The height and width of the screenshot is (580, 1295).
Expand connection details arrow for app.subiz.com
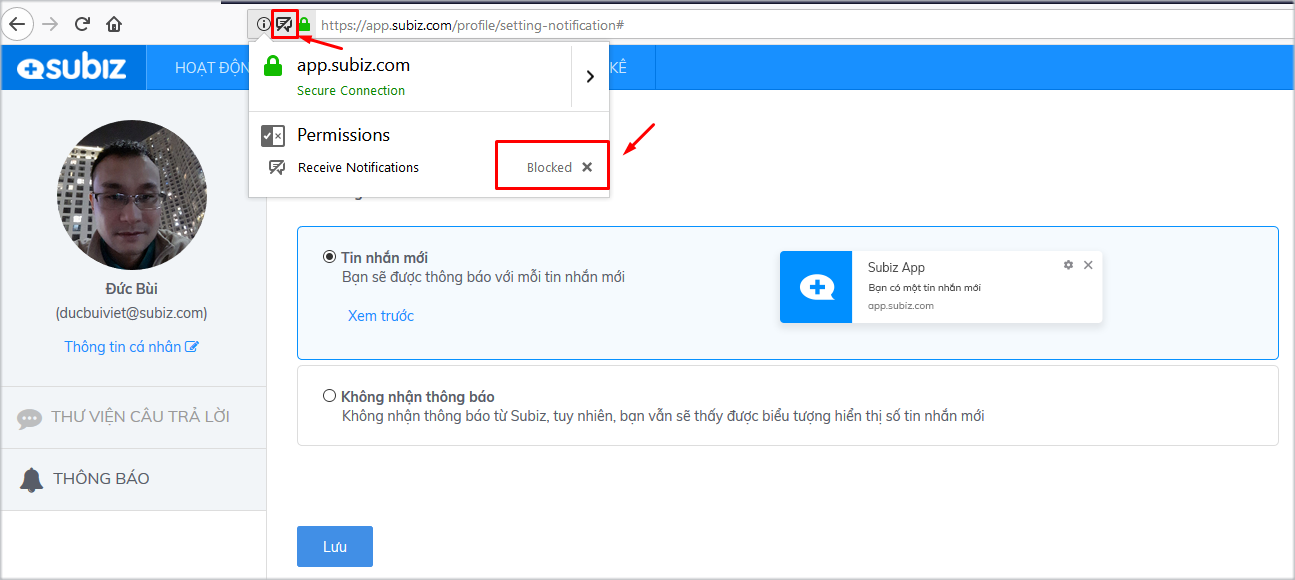coord(590,76)
